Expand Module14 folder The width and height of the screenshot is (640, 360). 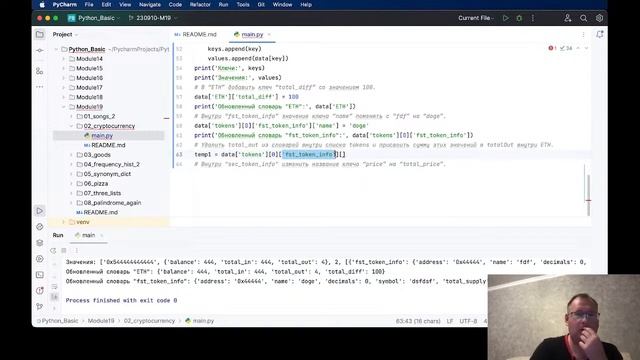[x=64, y=59]
